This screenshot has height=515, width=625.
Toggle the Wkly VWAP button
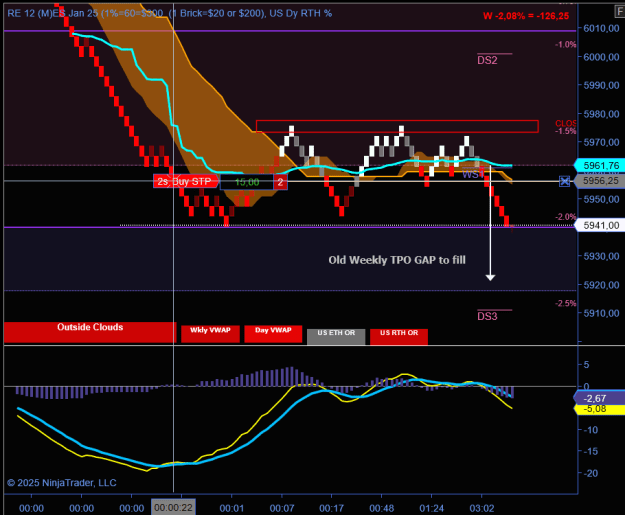coord(210,334)
